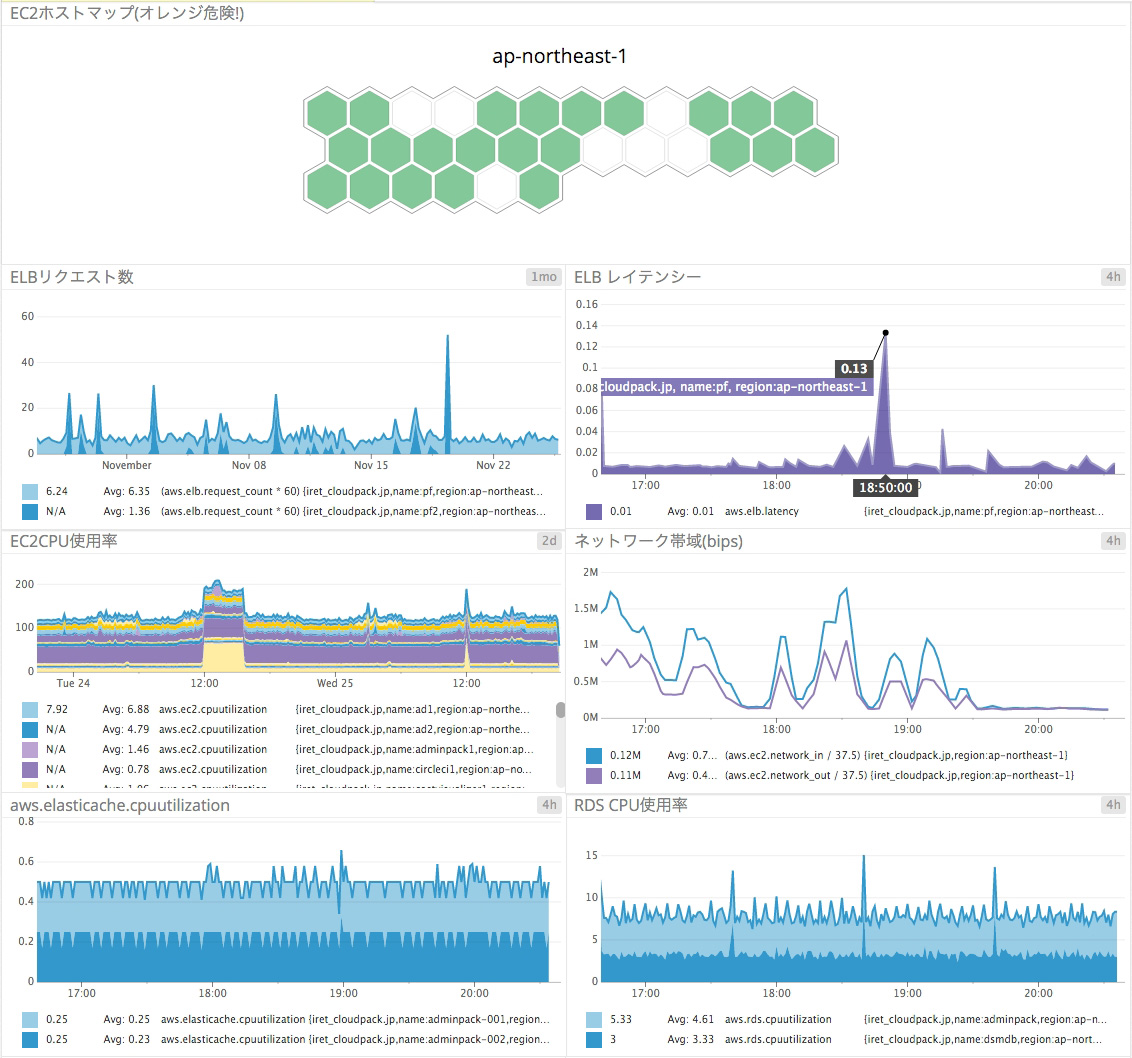Click the 0.13 peak point on latency graph
The image size is (1132, 1058).
pos(885,332)
